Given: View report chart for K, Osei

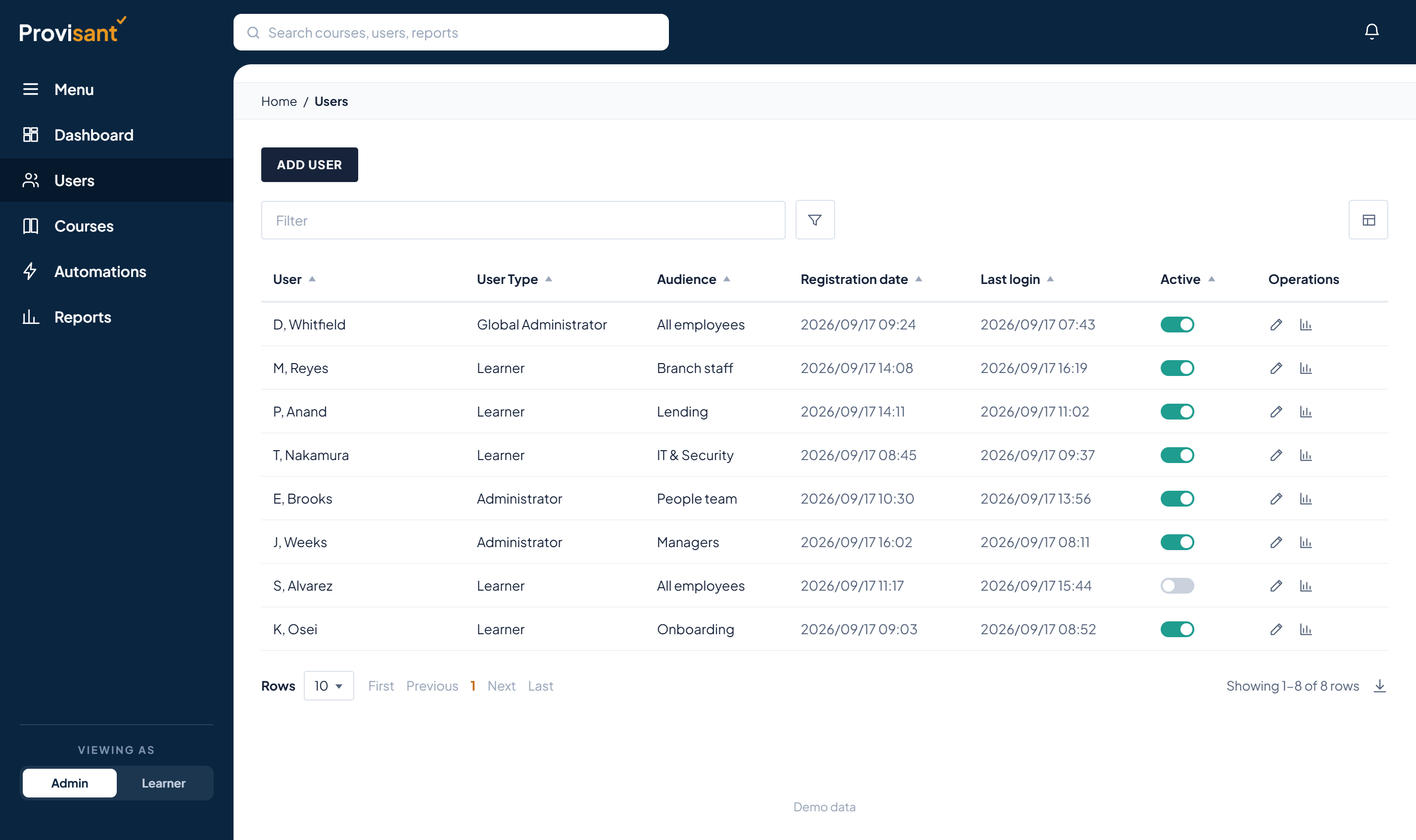Looking at the screenshot, I should tap(1306, 629).
